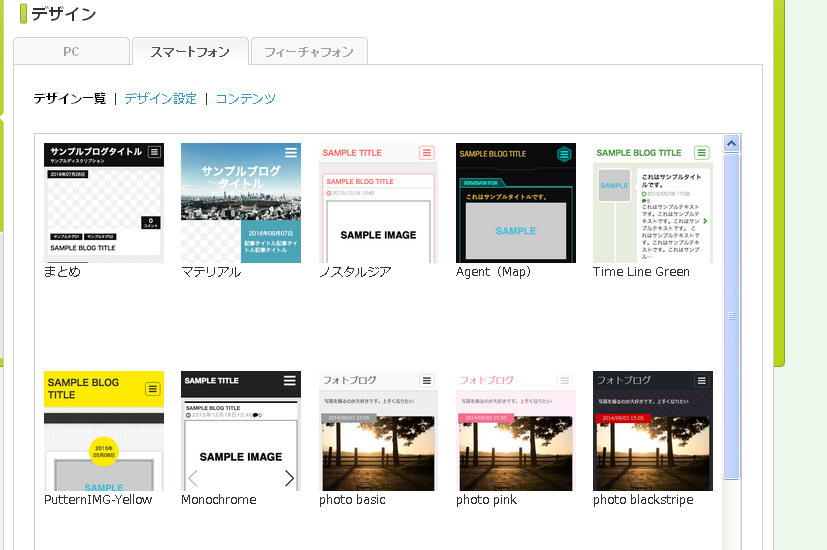Viewport: 827px width, 550px height.
Task: Choose the Monochrome design thumbnail
Action: point(241,431)
